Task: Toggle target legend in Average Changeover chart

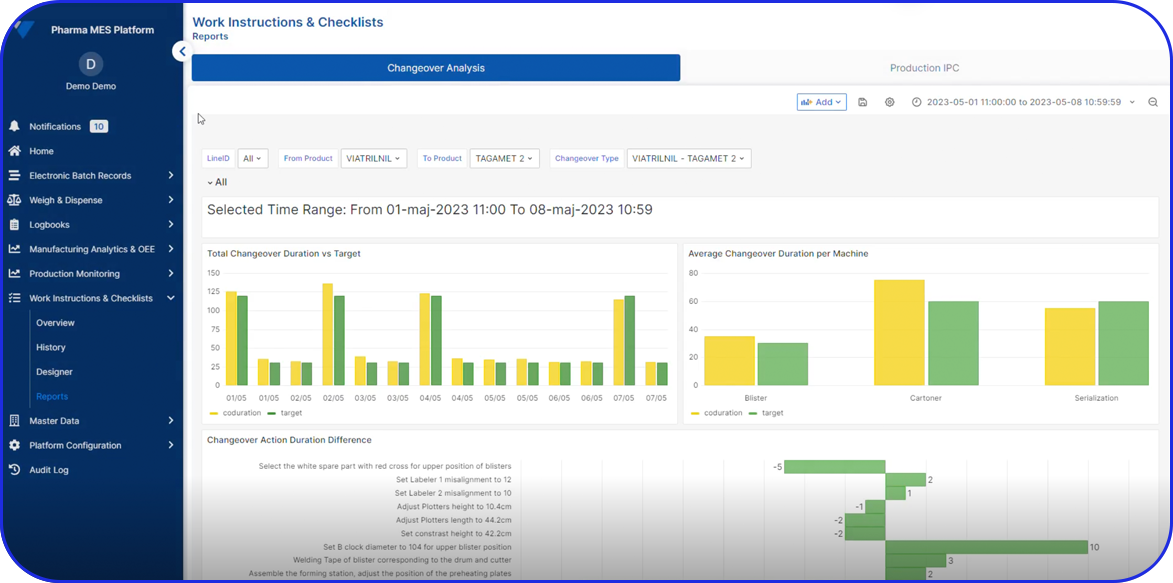Action: coord(767,413)
